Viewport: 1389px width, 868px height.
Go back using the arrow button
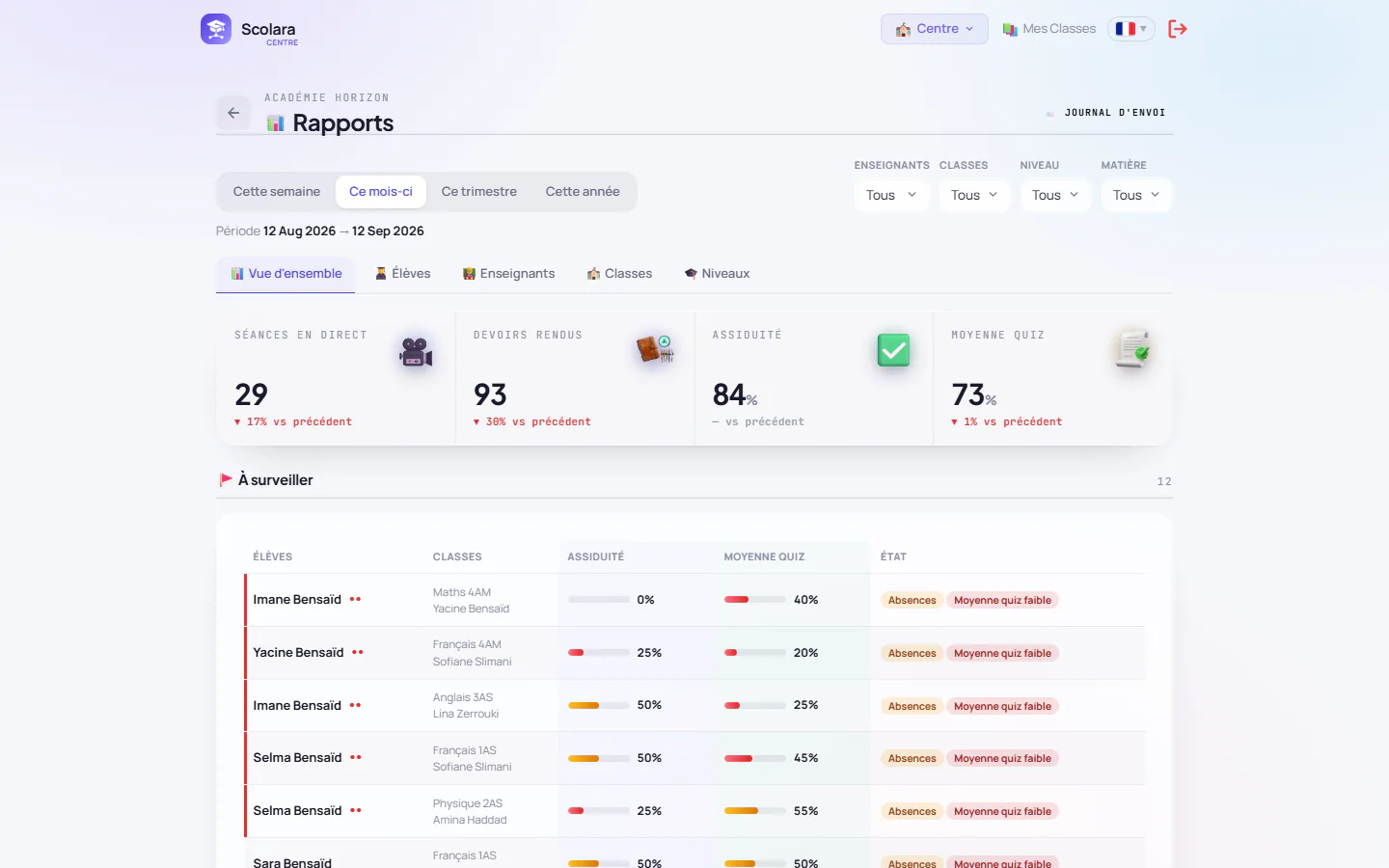tap(233, 113)
